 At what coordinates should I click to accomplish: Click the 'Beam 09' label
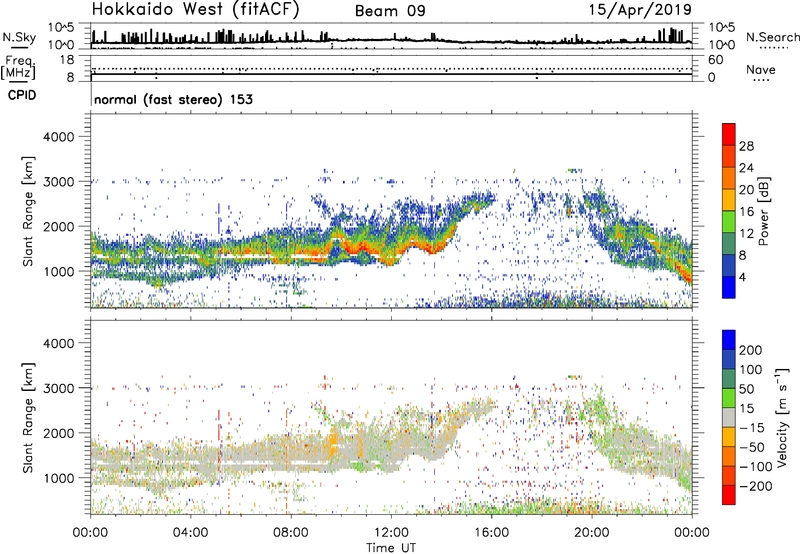click(x=390, y=11)
